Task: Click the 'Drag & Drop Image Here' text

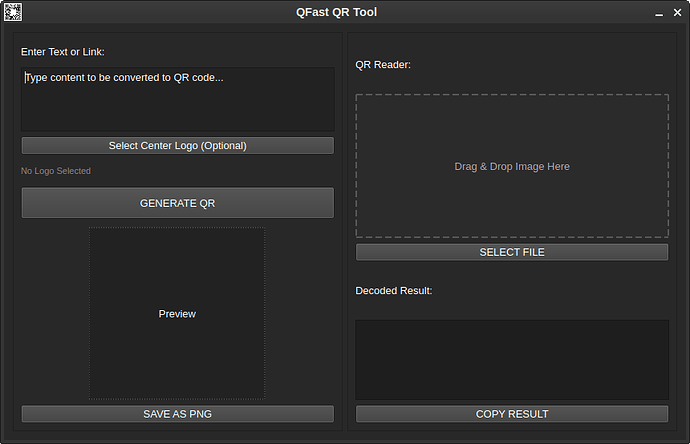Action: (512, 167)
